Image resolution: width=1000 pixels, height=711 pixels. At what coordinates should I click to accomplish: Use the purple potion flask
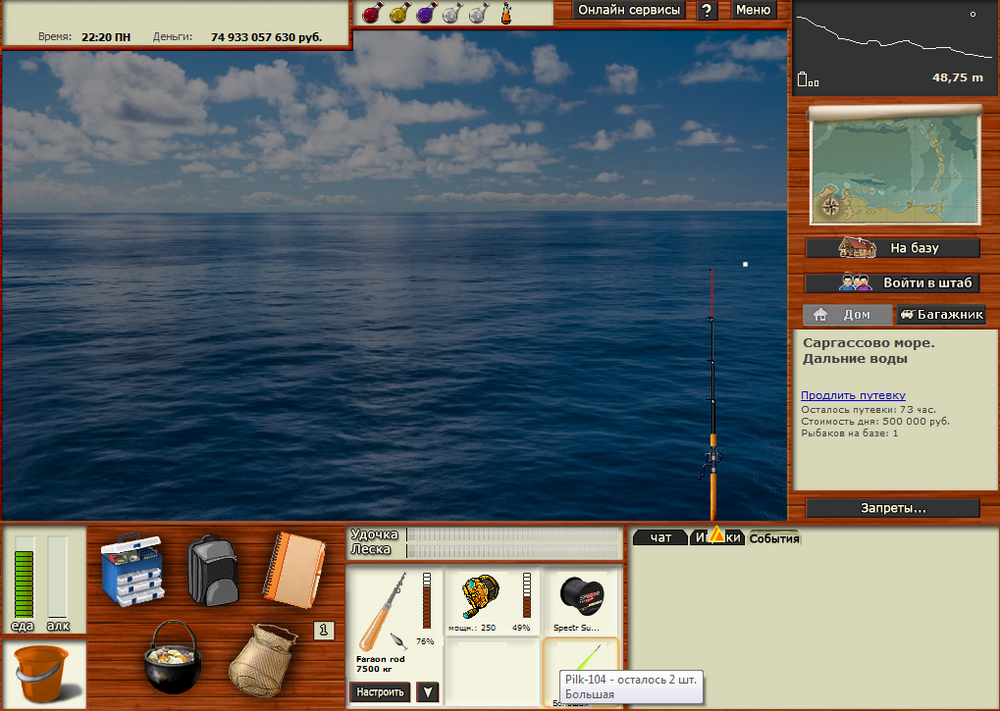pos(424,13)
